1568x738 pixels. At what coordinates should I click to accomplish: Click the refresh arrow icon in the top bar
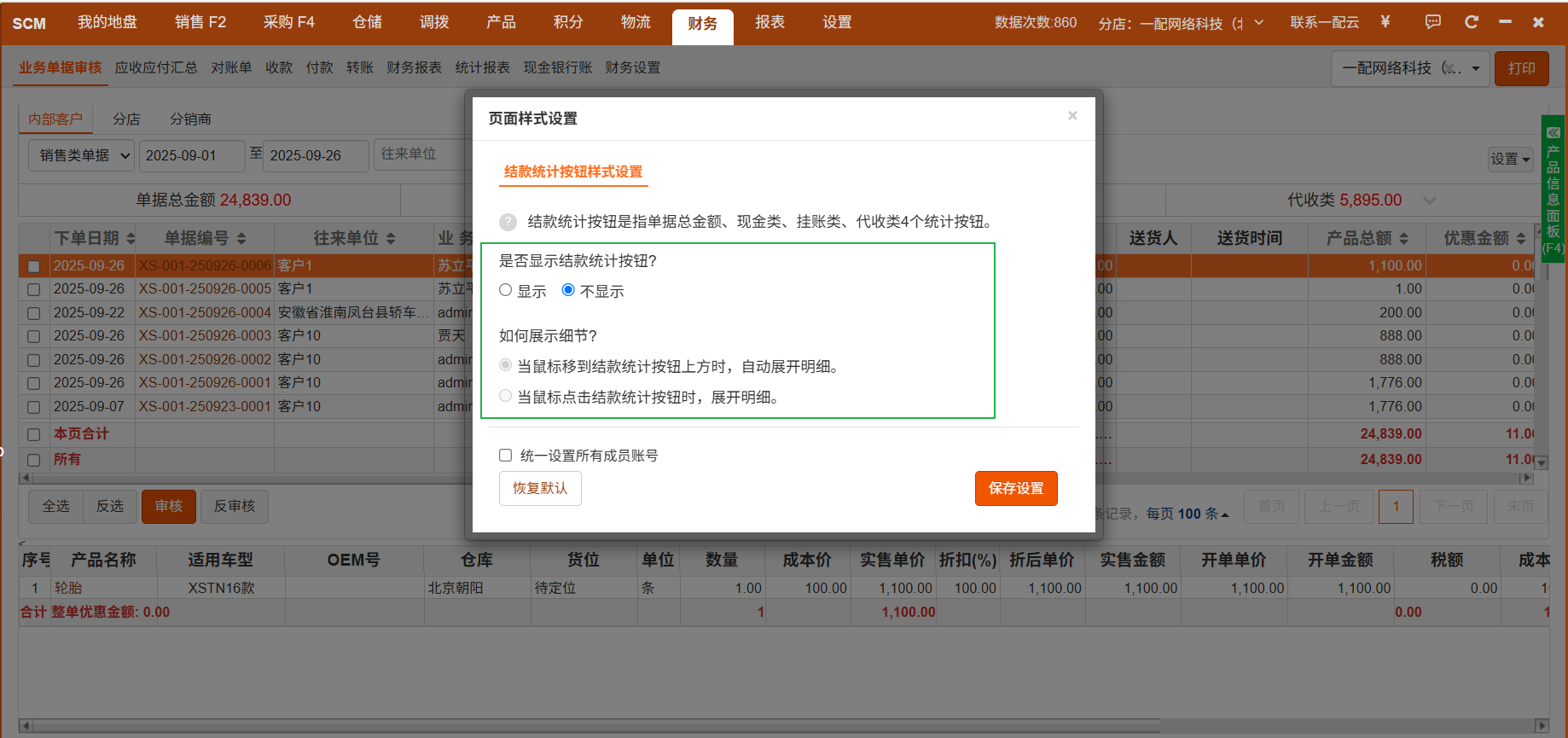tap(1472, 22)
